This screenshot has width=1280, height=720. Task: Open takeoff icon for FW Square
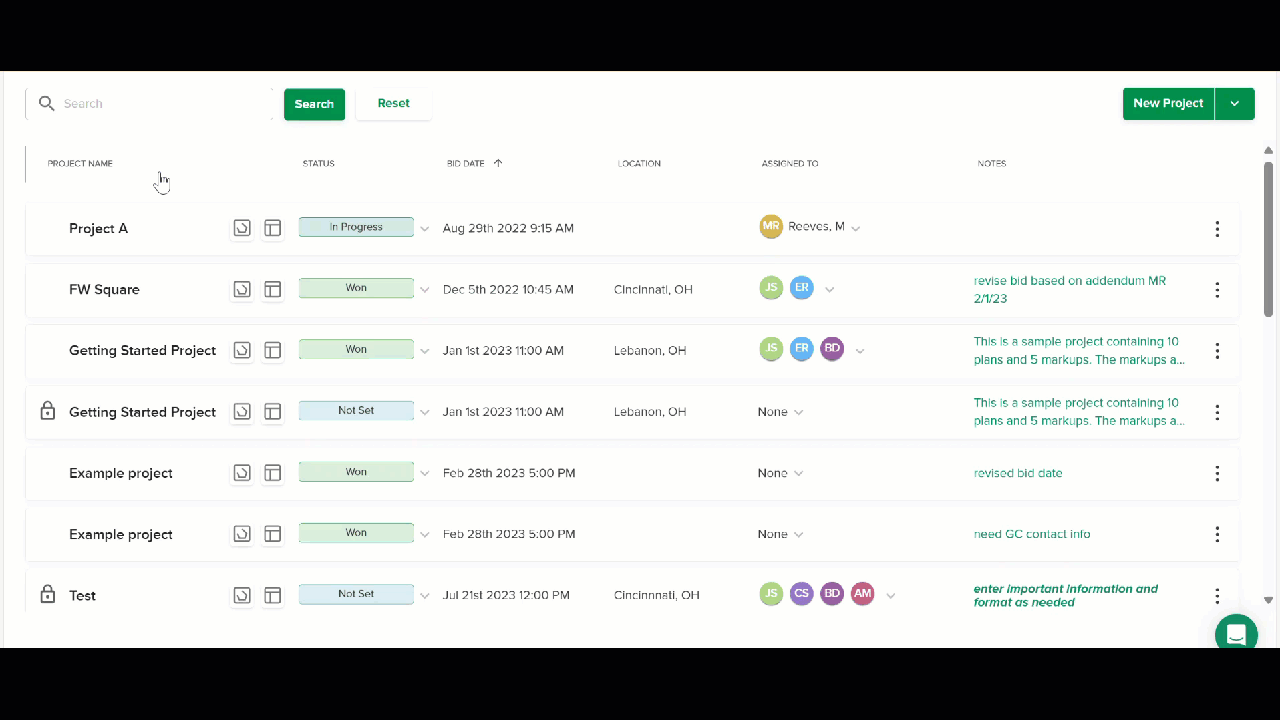point(242,289)
